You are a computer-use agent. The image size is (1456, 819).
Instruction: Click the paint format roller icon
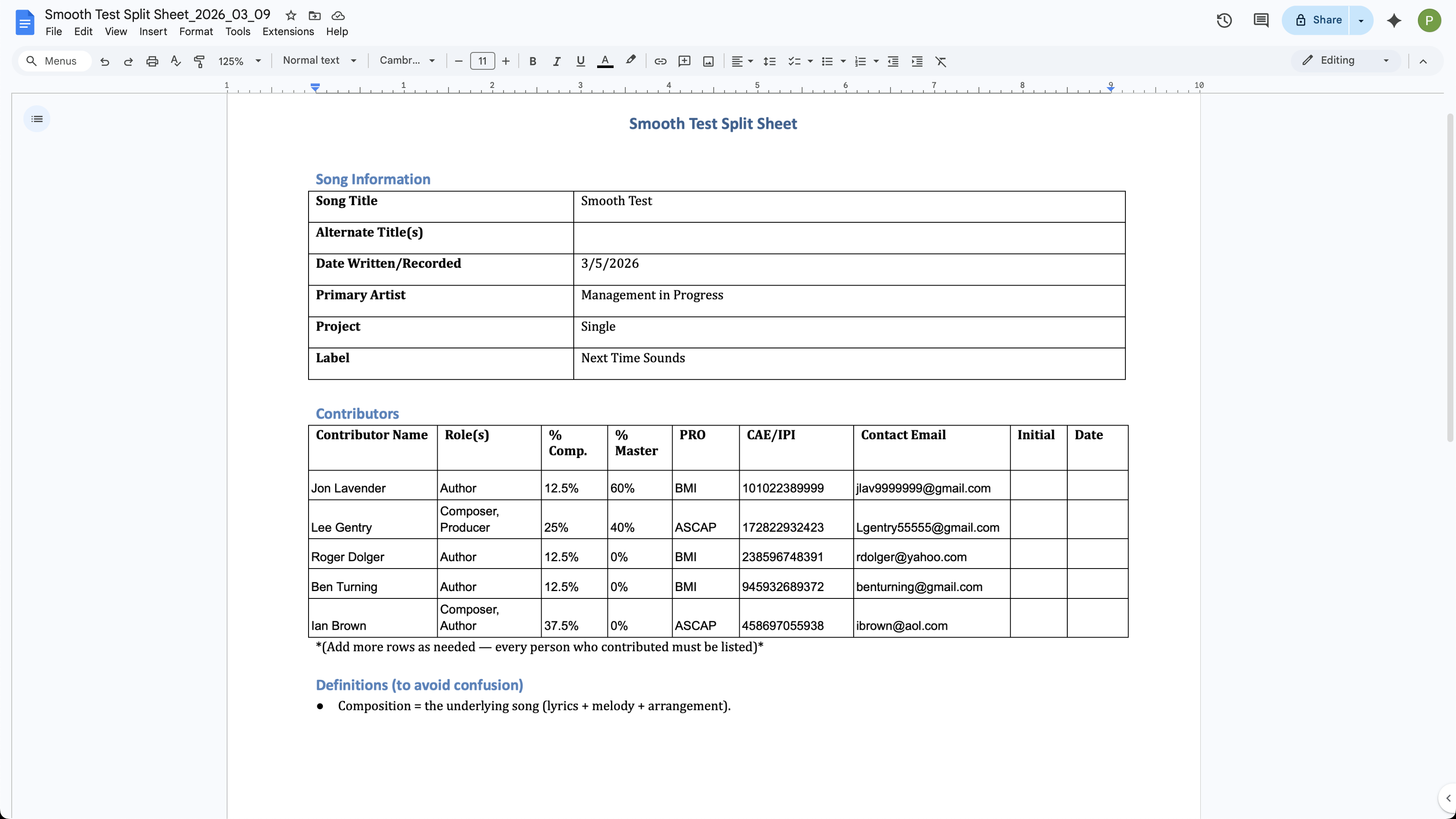tap(199, 61)
